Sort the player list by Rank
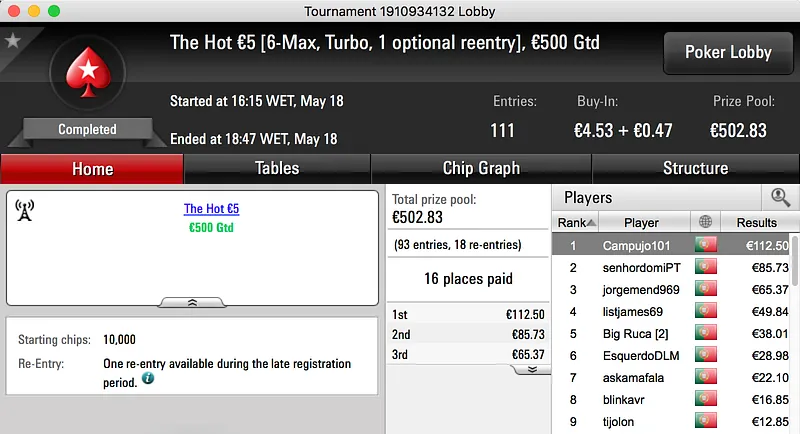Image resolution: width=800 pixels, height=434 pixels. 577,222
